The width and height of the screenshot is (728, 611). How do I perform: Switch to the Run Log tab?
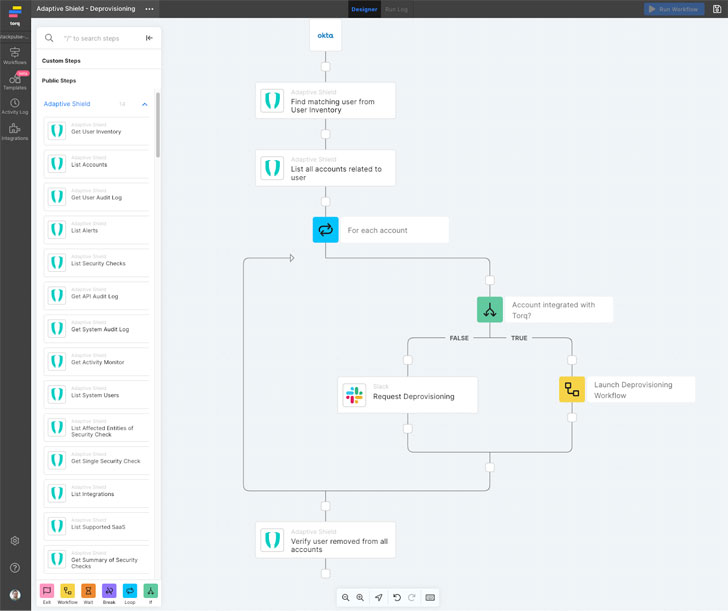click(x=396, y=9)
